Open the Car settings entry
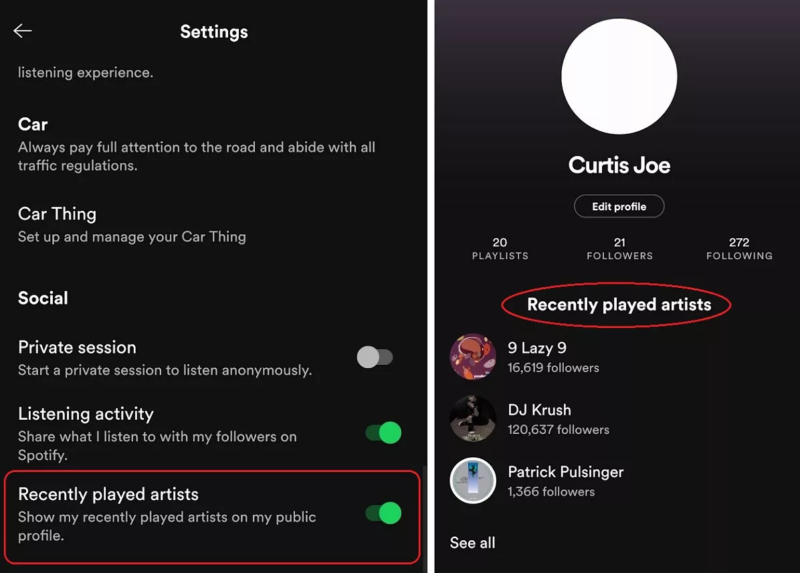Screen dimensions: 800x573 tap(196, 144)
